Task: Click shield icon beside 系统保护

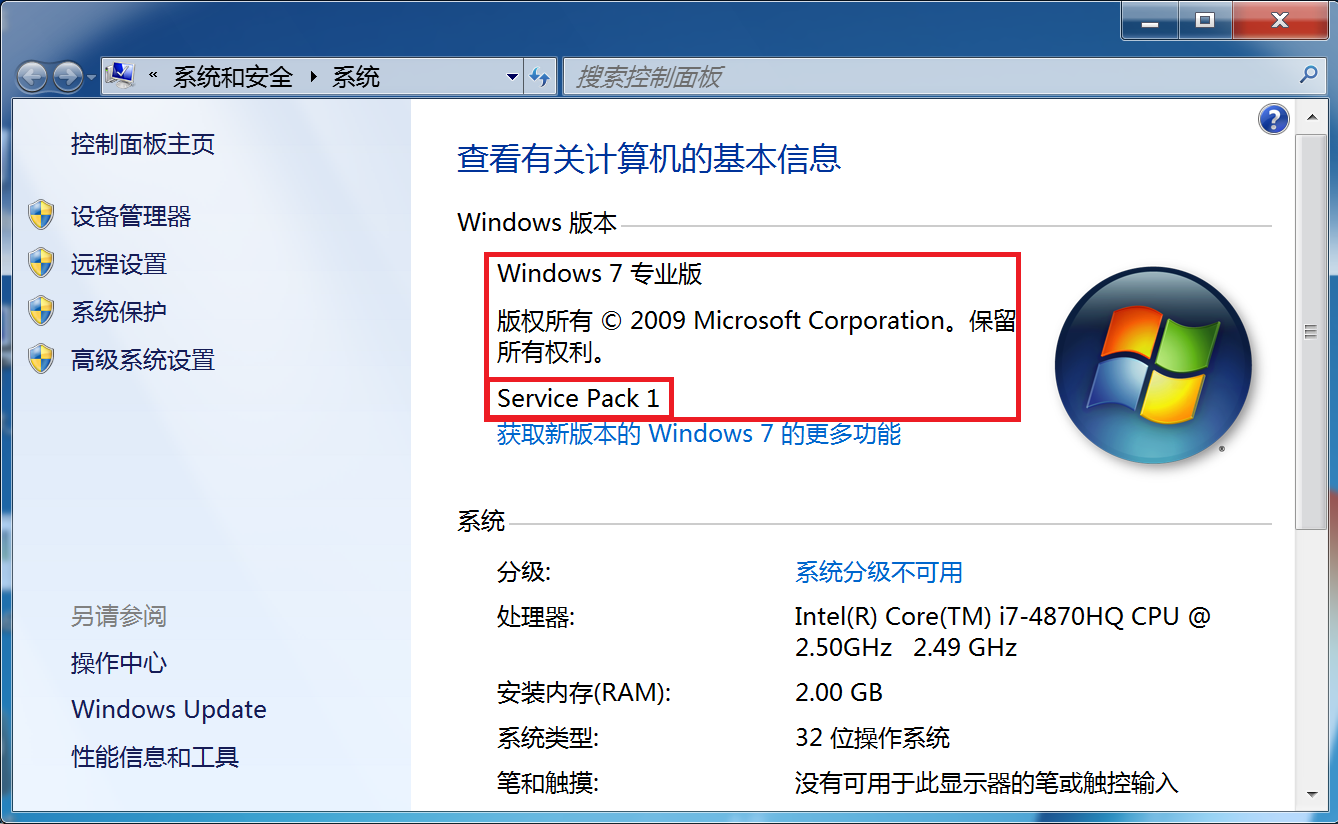Action: click(41, 311)
